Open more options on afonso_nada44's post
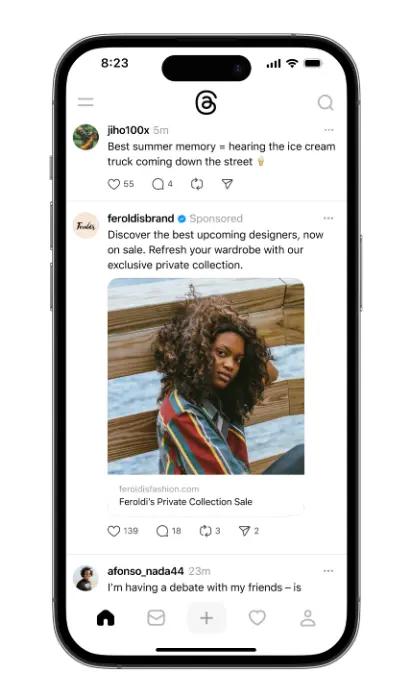The image size is (408, 694). (x=328, y=571)
